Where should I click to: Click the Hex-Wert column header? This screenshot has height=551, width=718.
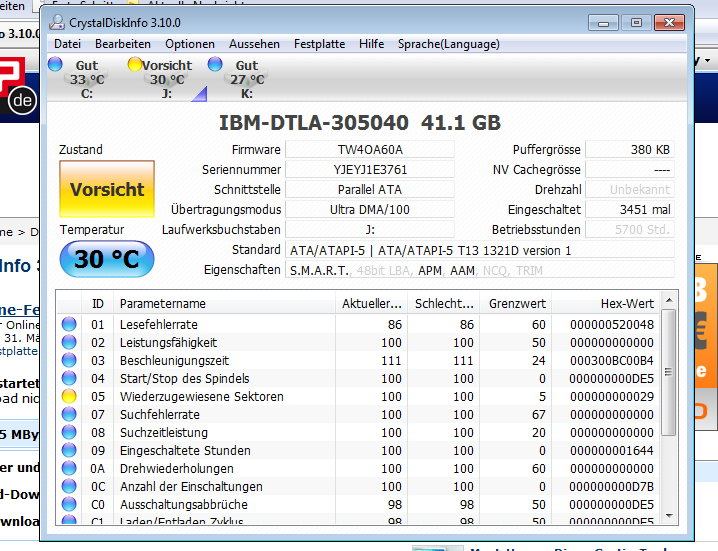(x=606, y=304)
